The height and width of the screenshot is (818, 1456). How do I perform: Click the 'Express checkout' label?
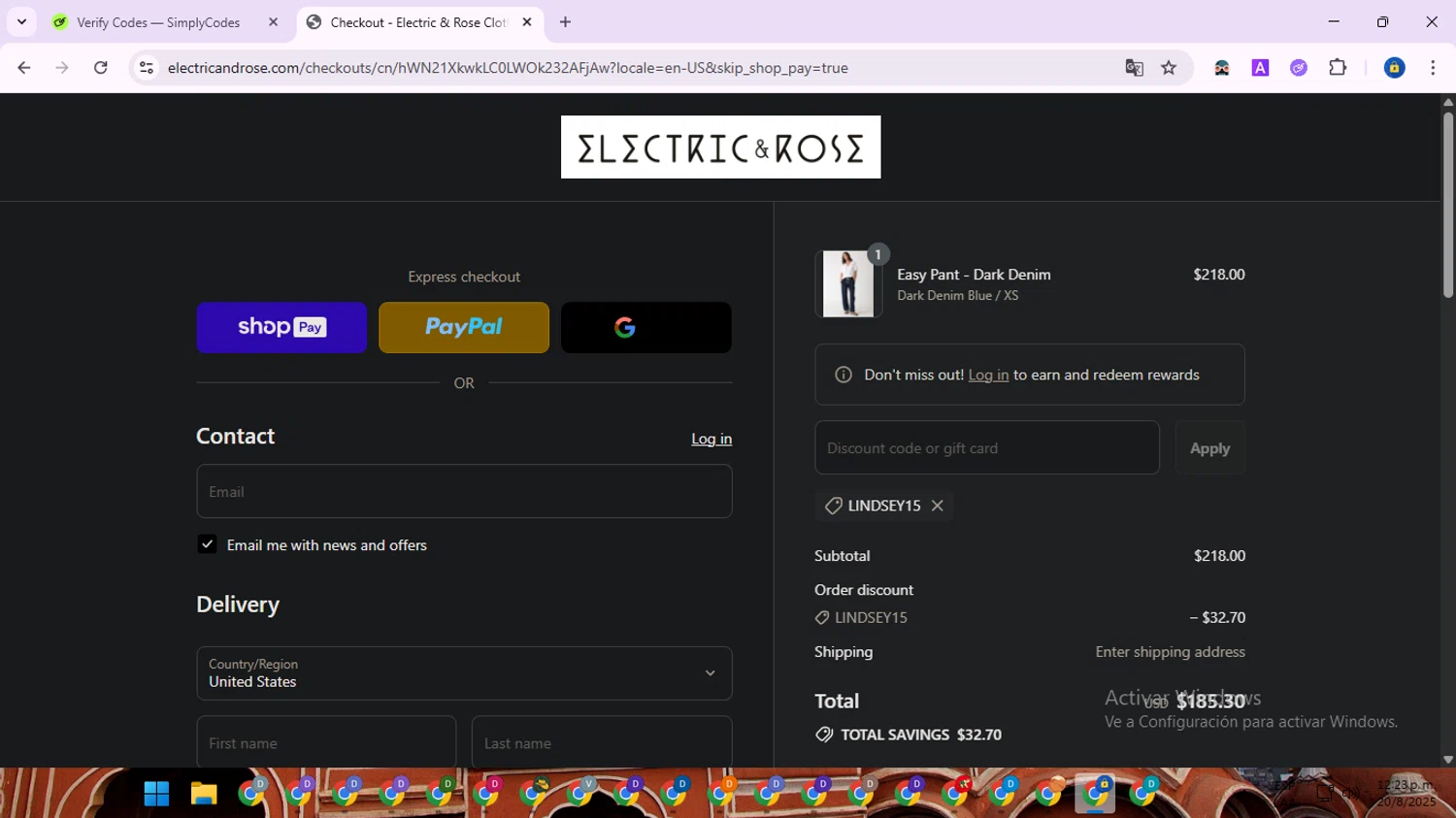(464, 277)
